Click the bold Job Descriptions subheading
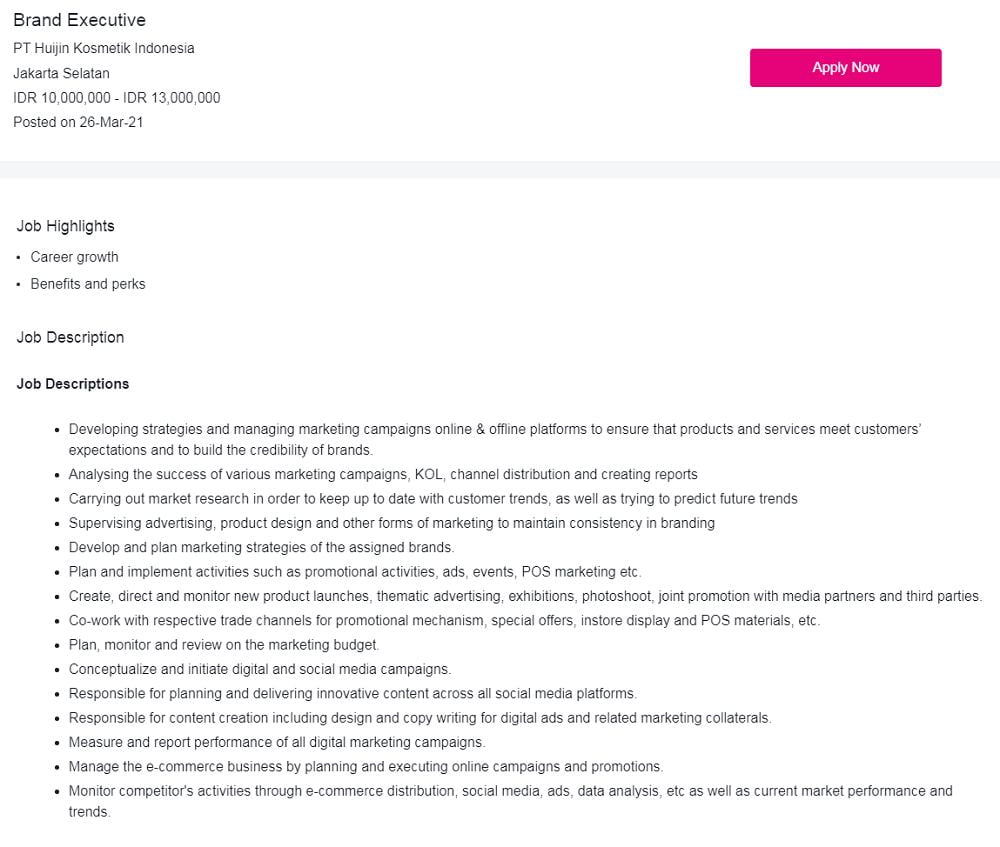1000x847 pixels. (x=73, y=384)
